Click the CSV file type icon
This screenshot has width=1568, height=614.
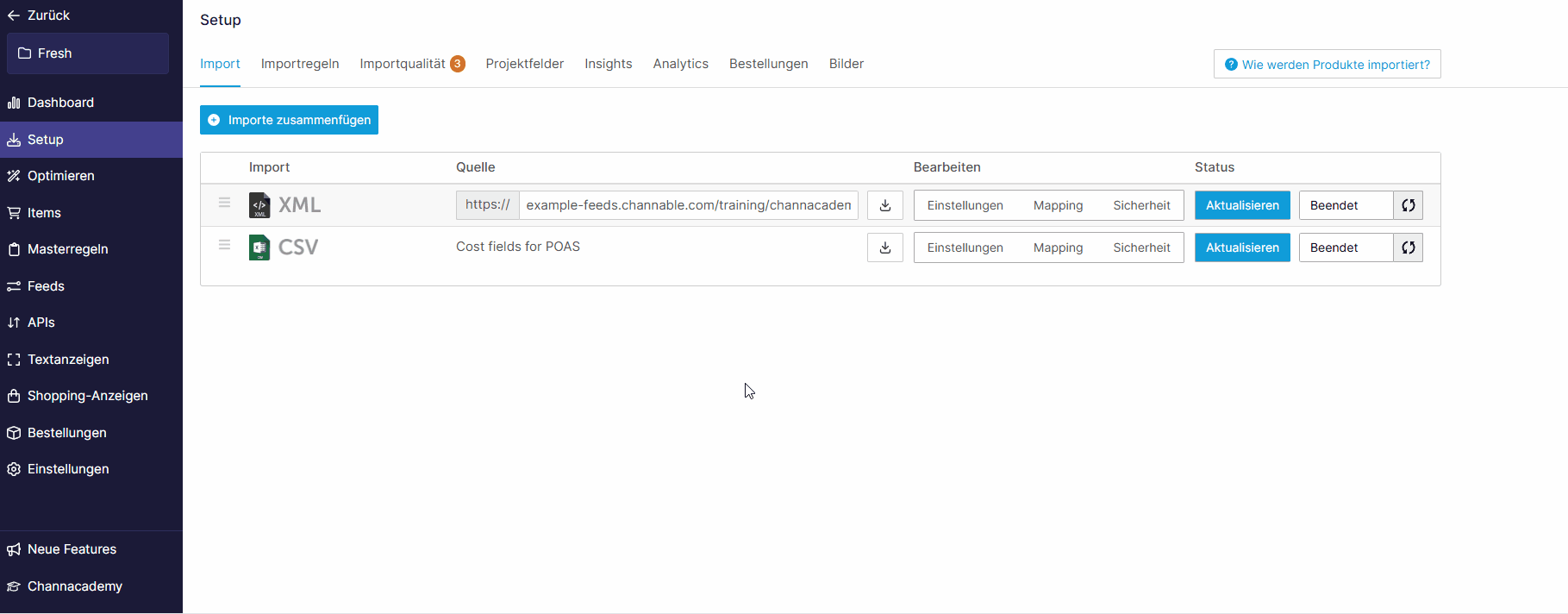[259, 247]
